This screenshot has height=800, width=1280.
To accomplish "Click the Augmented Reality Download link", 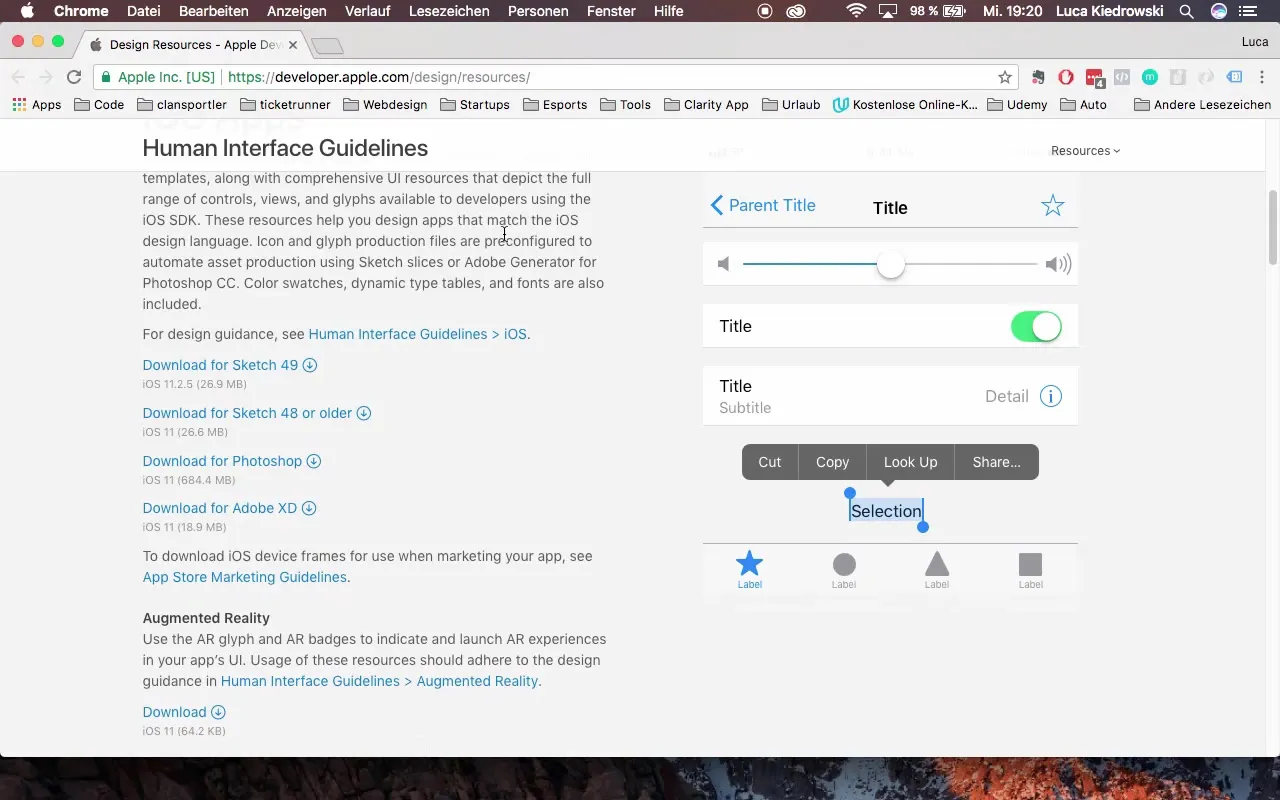I will coord(184,712).
